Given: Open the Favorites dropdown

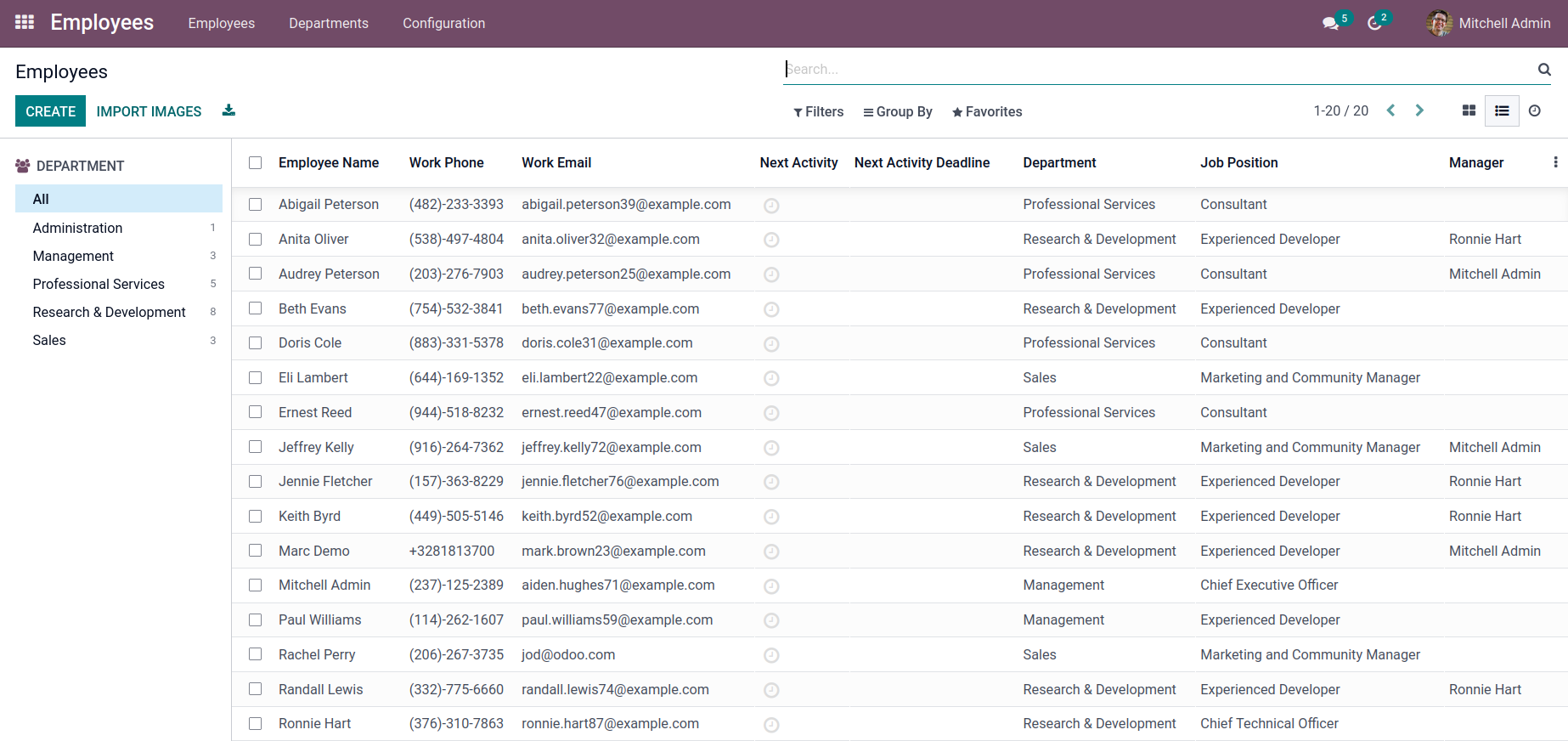Looking at the screenshot, I should coord(987,112).
